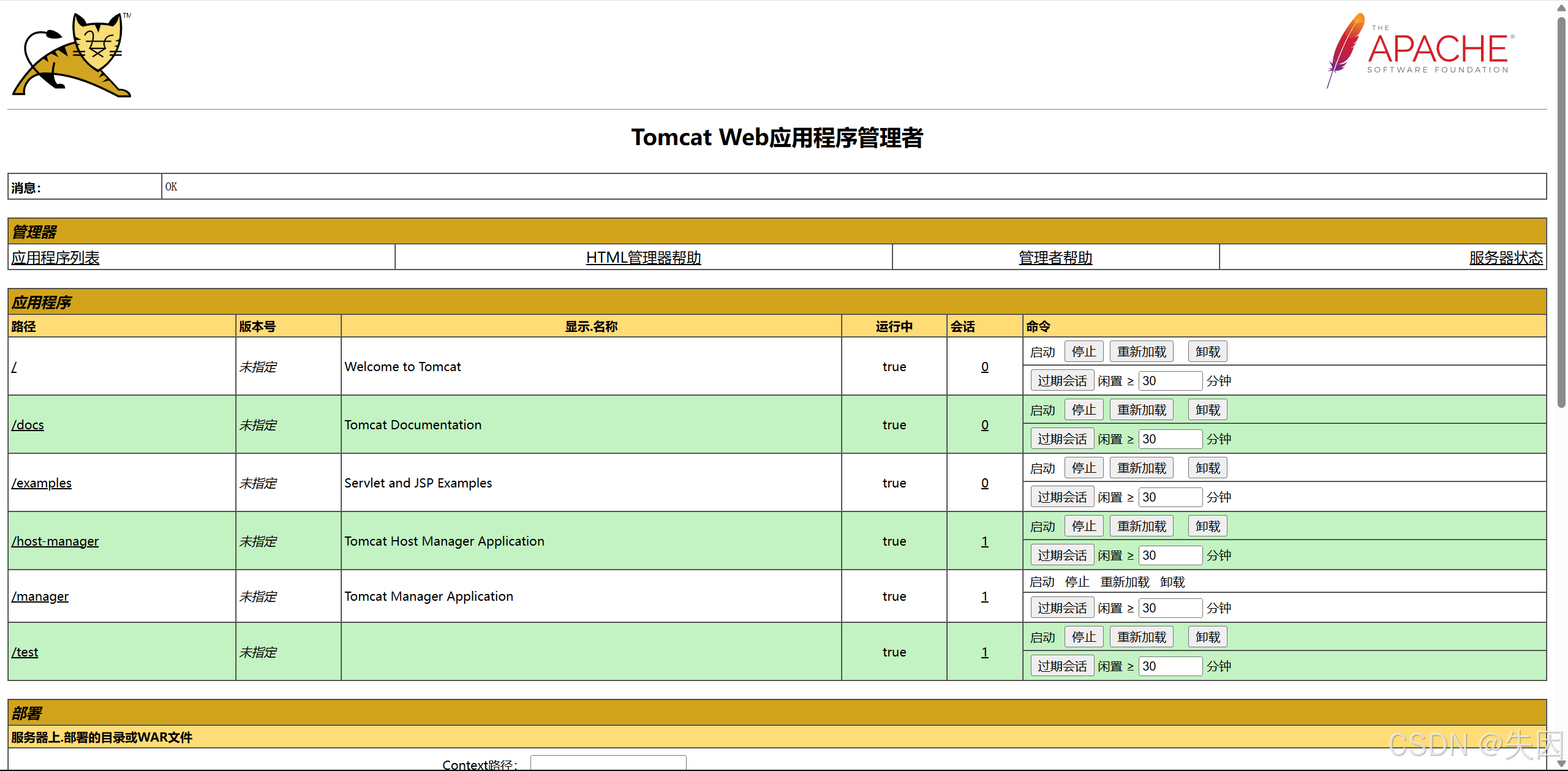Open the /test application link
This screenshot has width=1568, height=771.
point(24,652)
